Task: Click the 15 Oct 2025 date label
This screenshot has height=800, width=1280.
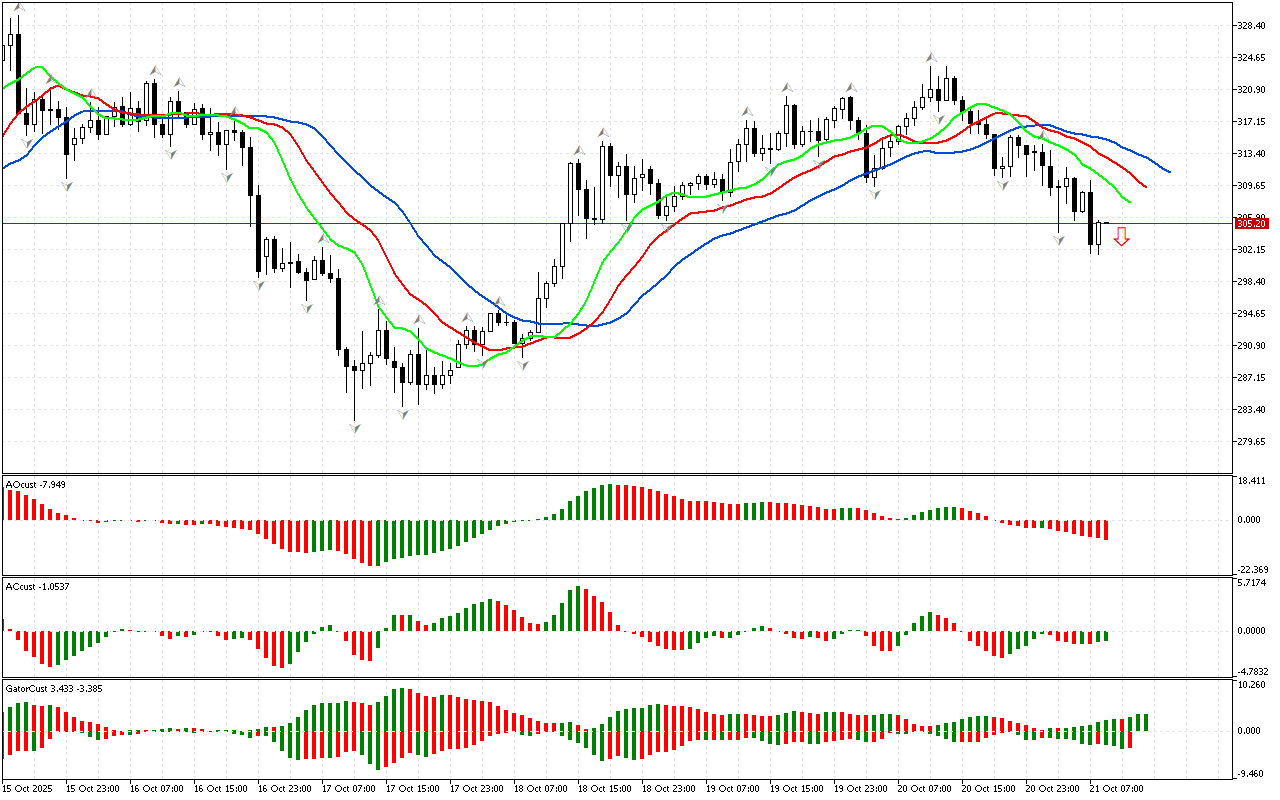Action: 30,789
